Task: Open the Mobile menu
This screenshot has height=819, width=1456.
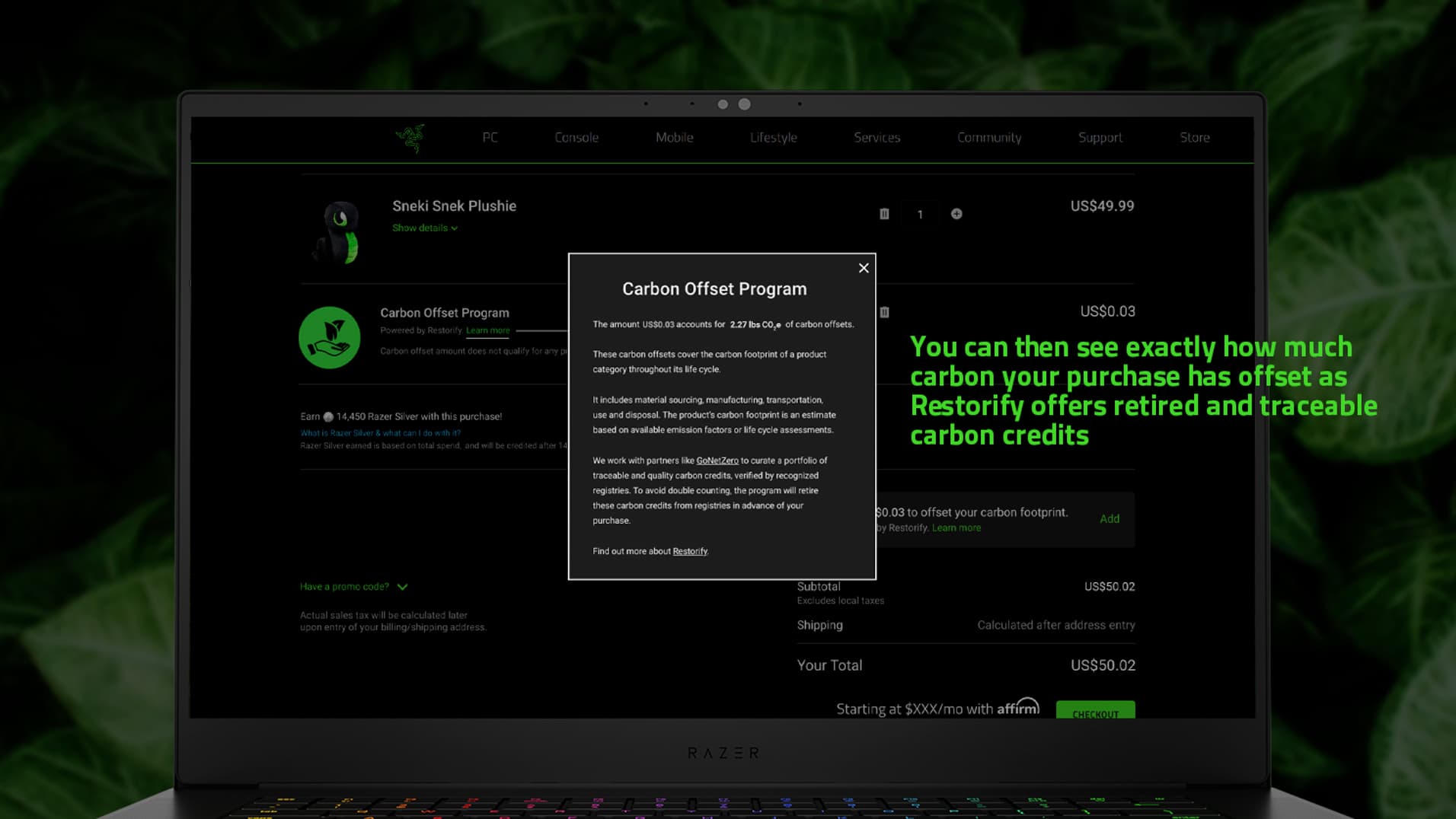Action: coord(675,138)
